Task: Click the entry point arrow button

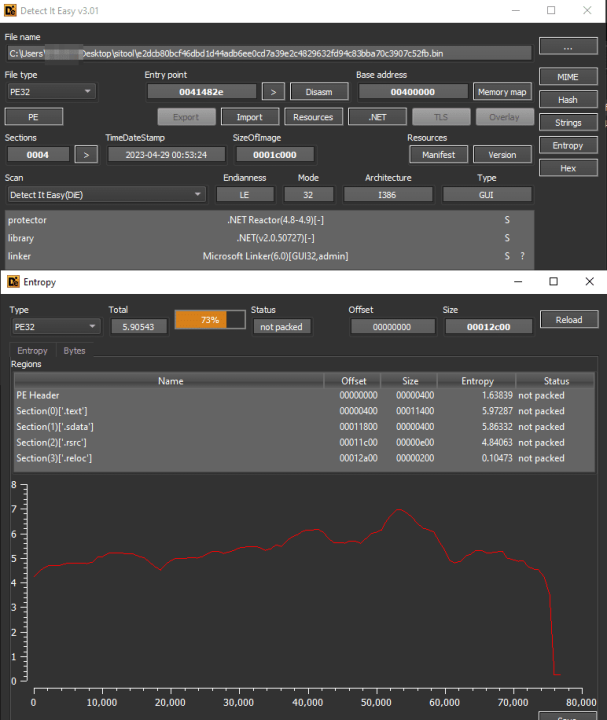Action: pyautogui.click(x=273, y=91)
